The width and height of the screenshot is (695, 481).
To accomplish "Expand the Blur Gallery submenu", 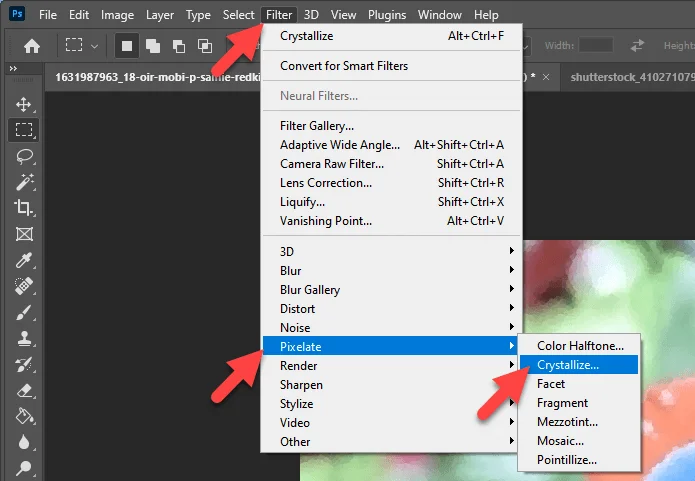I will coord(390,290).
